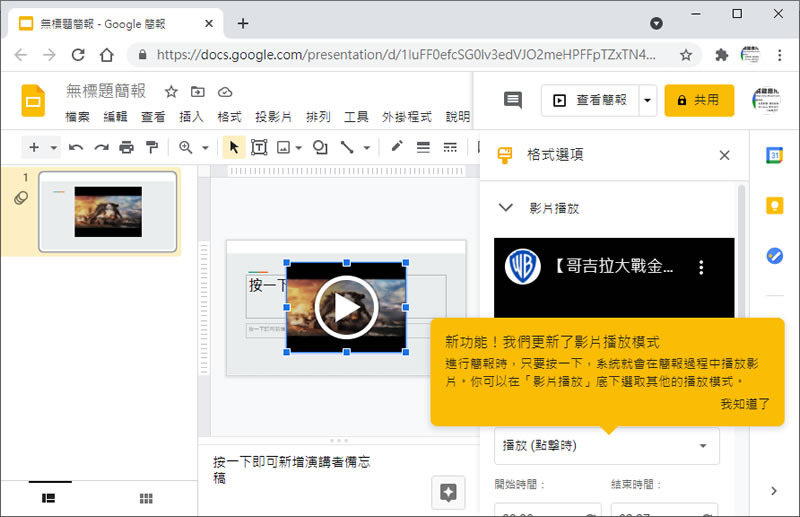Open the 外掛程式 menu
Screen dimensions: 800x517
pyautogui.click(x=407, y=117)
